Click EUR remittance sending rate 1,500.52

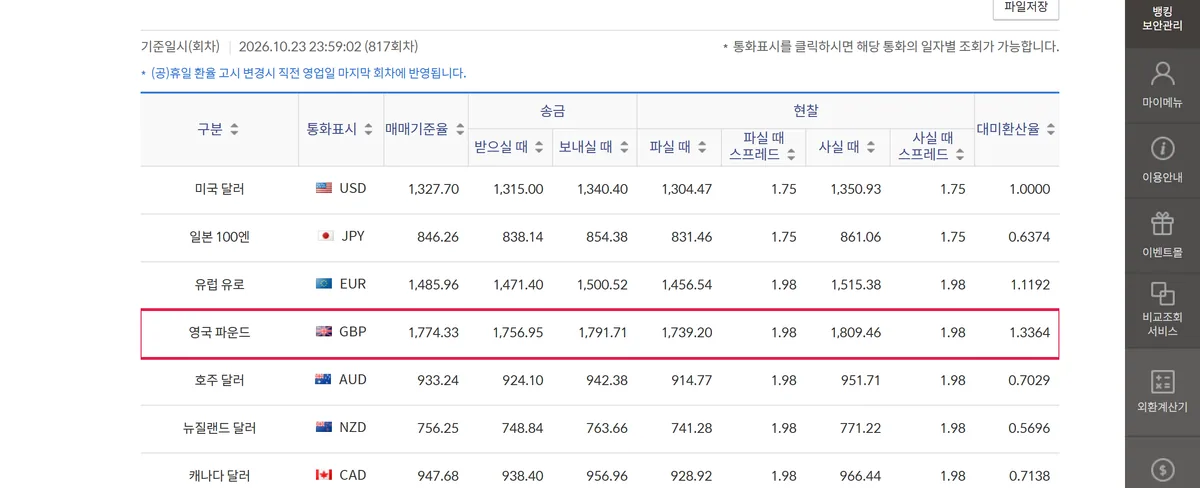point(602,285)
